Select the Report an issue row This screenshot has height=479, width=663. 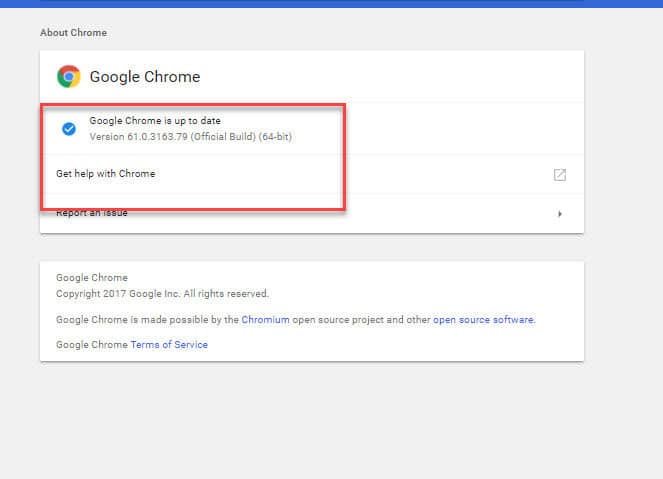[x=312, y=213]
